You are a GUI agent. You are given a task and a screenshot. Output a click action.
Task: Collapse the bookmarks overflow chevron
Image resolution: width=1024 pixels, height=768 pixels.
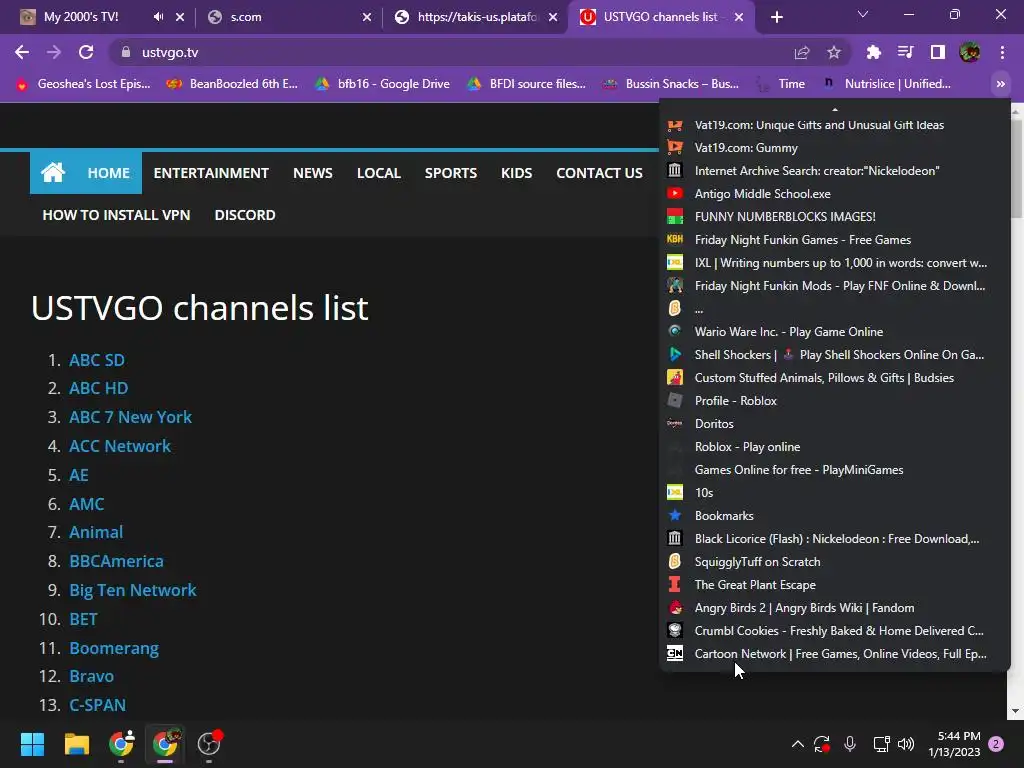click(1000, 84)
